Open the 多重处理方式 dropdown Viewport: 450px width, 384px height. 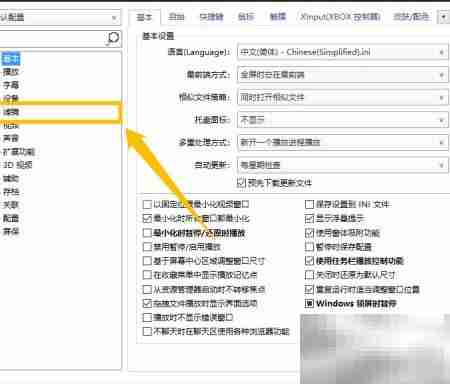coord(342,143)
